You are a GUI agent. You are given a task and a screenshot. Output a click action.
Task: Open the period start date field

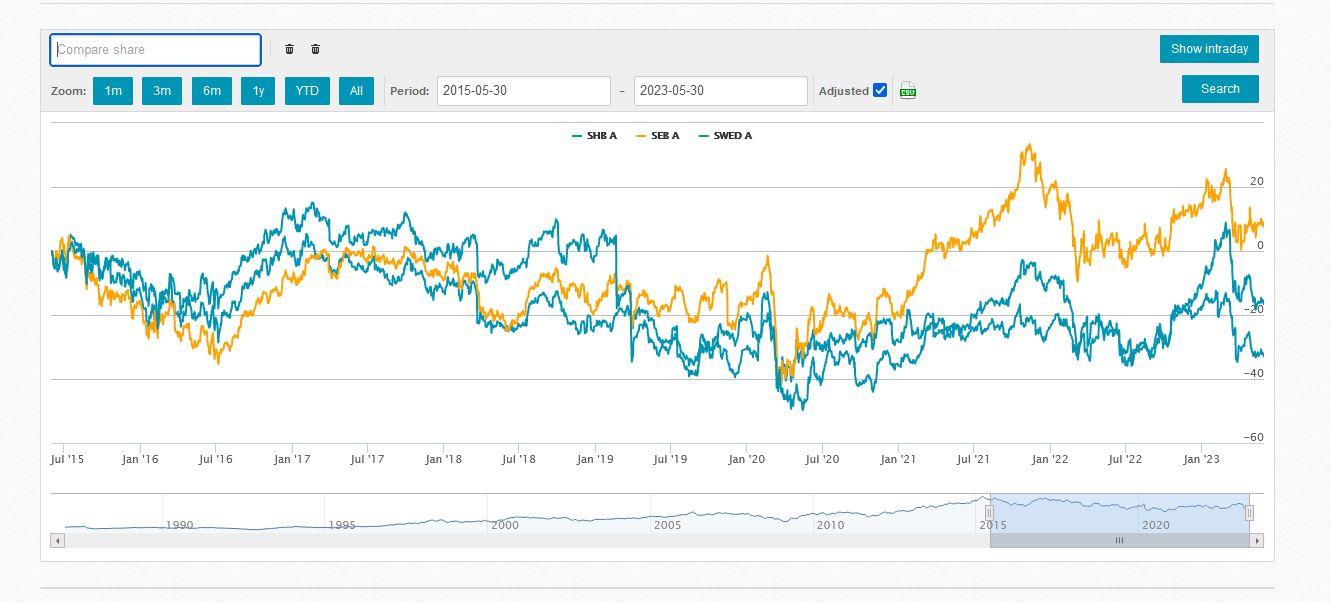tap(523, 91)
